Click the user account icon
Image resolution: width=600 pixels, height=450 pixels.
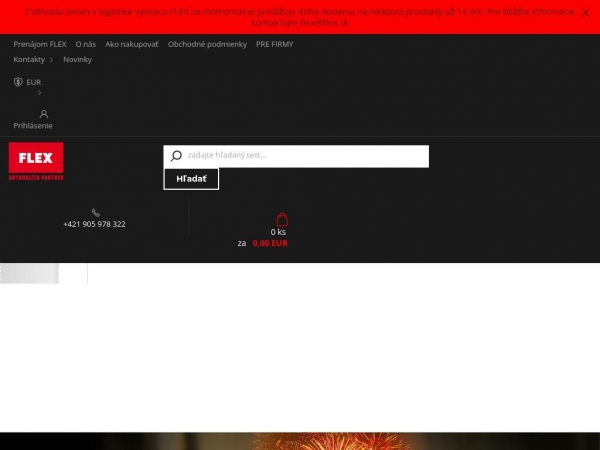tap(44, 114)
